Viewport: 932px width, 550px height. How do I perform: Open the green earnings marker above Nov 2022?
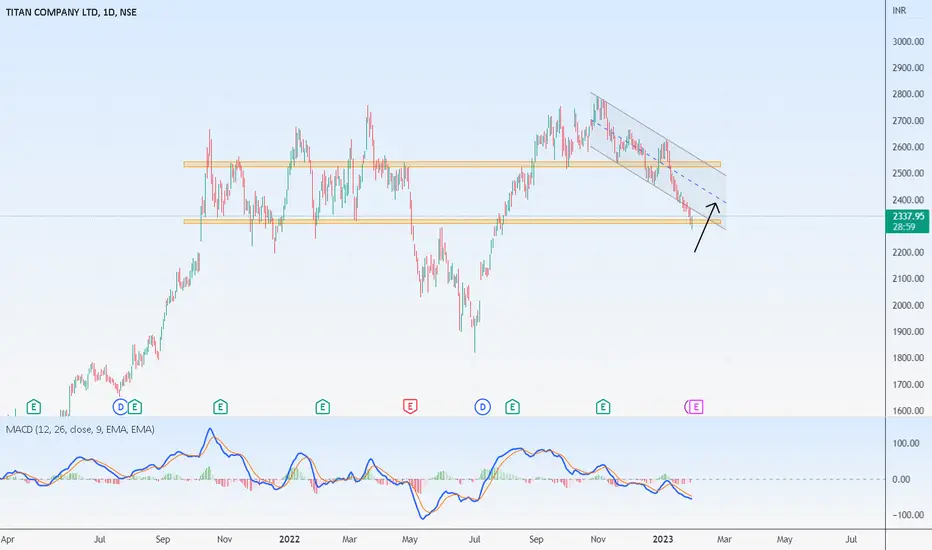point(603,407)
